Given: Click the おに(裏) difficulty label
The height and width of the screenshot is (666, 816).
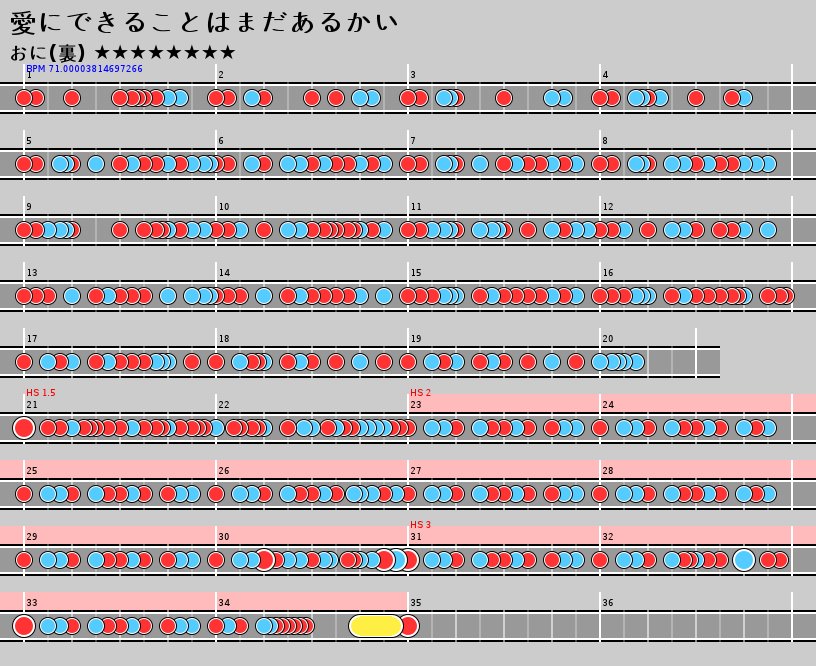Looking at the screenshot, I should (47, 52).
